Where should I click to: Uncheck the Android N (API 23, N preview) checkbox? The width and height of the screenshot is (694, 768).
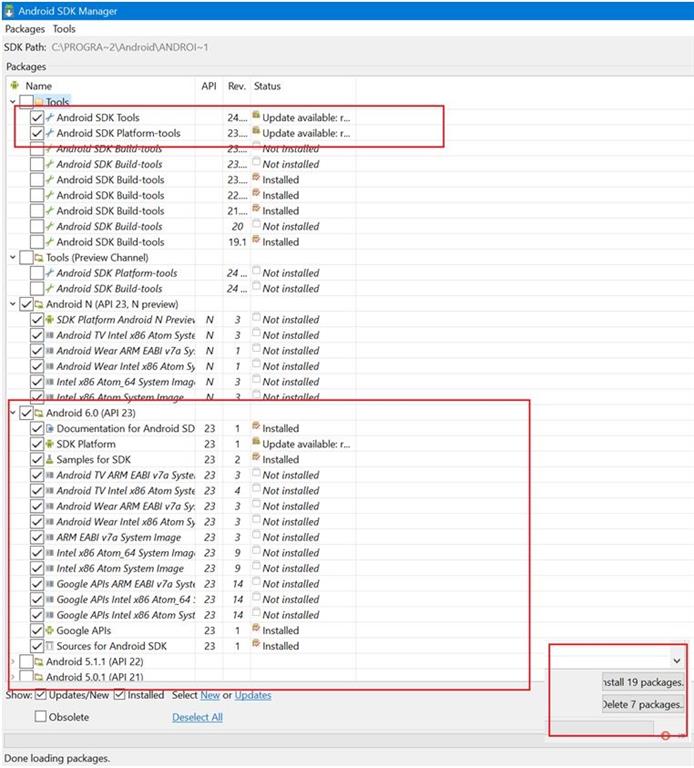click(x=26, y=304)
